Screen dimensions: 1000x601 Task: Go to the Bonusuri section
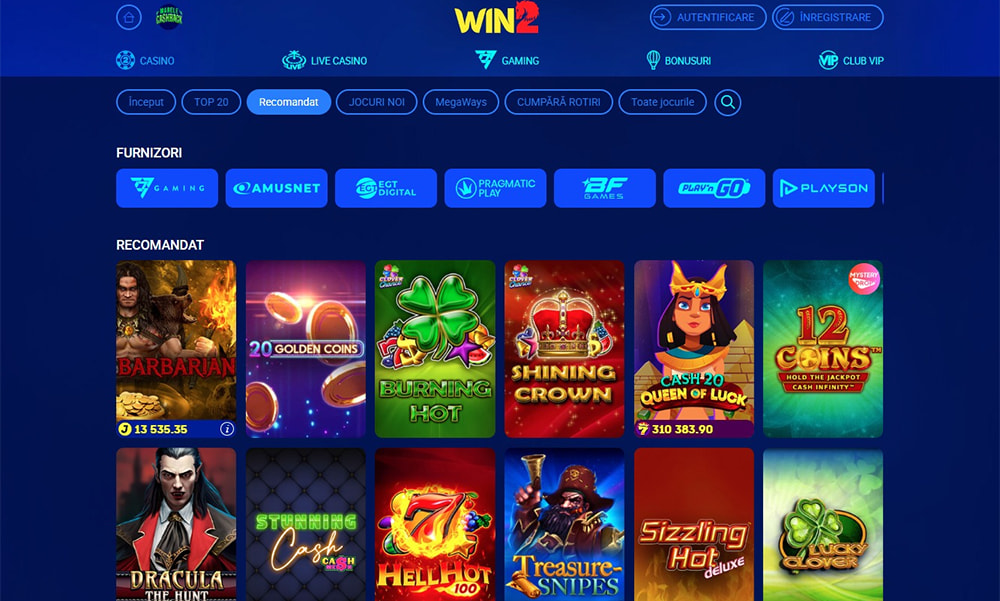679,61
